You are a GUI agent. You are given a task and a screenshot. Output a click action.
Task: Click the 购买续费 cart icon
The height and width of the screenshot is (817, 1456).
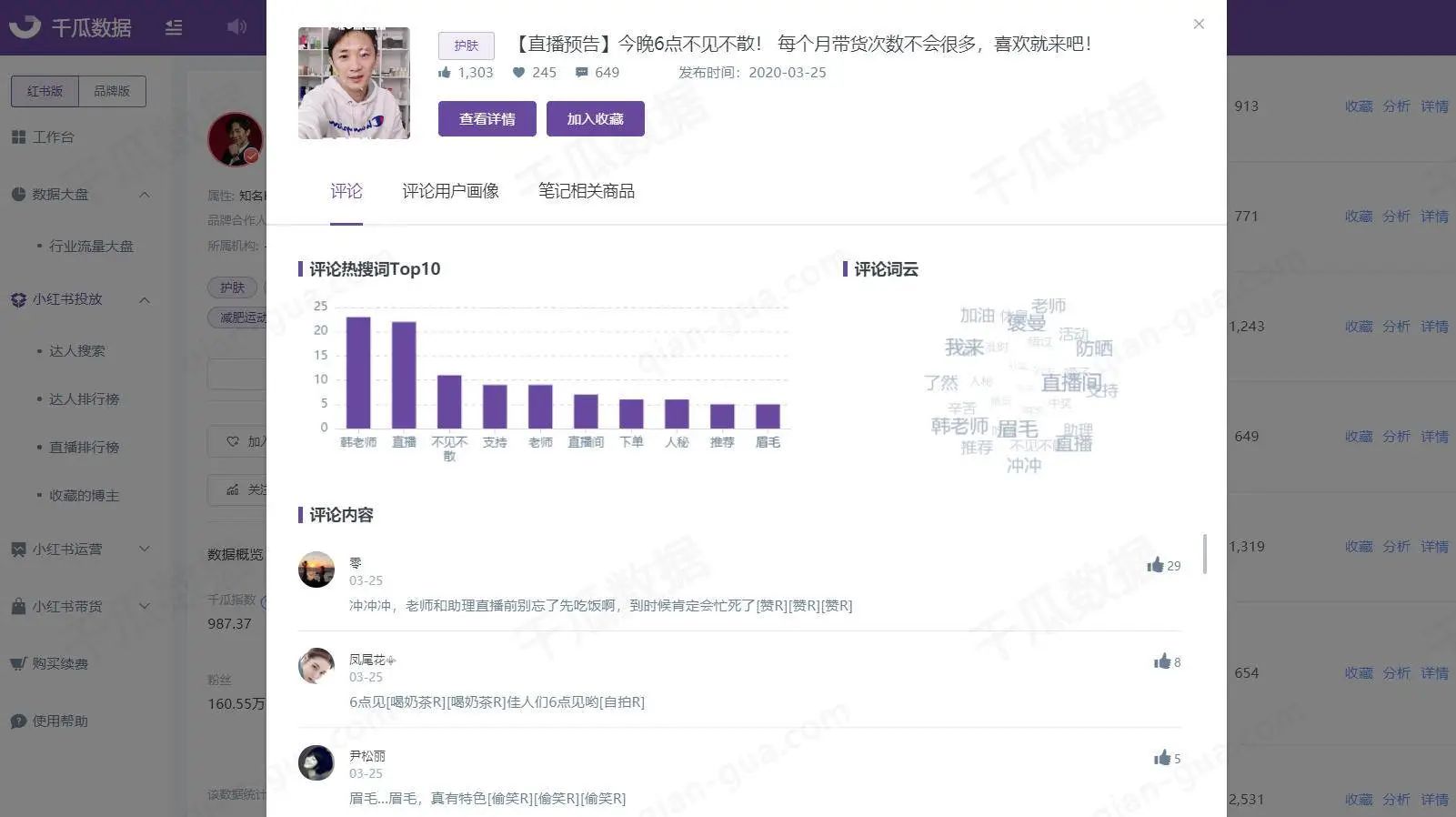pos(18,664)
